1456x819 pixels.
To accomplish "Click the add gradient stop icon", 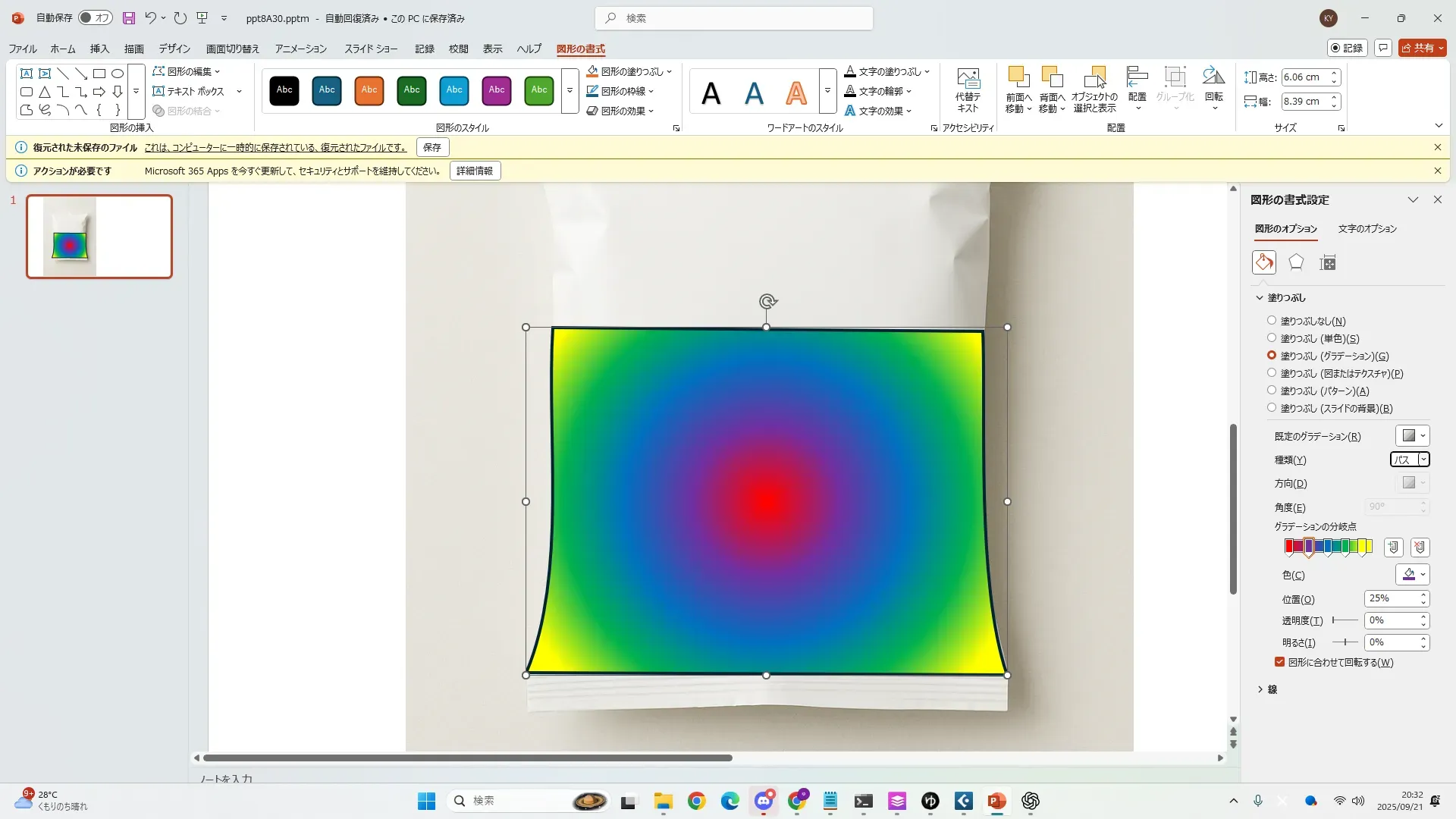I will point(1393,547).
